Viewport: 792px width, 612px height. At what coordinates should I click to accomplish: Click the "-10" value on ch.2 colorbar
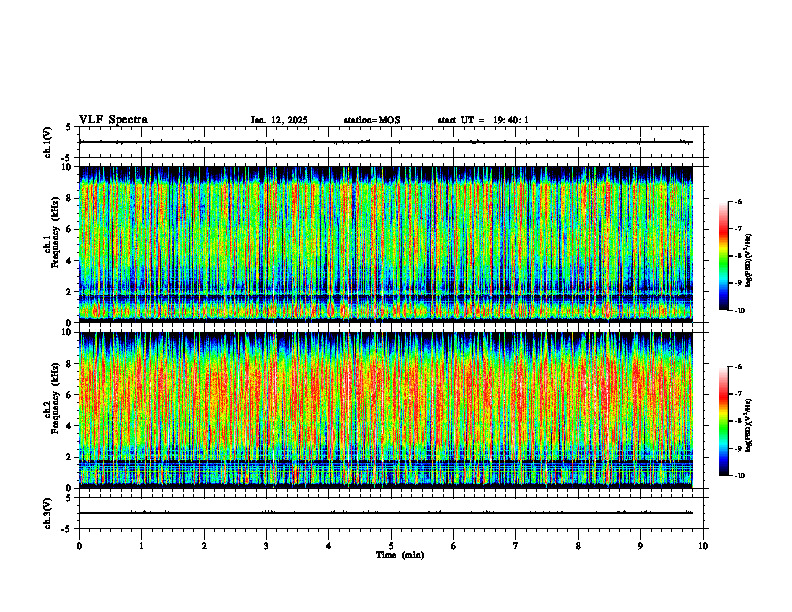coord(739,476)
